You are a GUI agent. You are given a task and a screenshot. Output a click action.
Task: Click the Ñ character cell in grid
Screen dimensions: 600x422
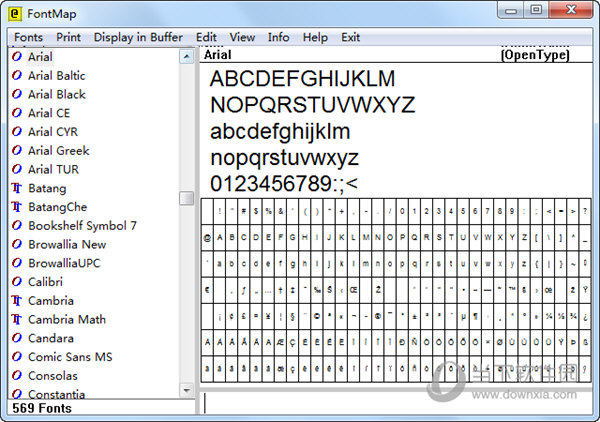(414, 342)
